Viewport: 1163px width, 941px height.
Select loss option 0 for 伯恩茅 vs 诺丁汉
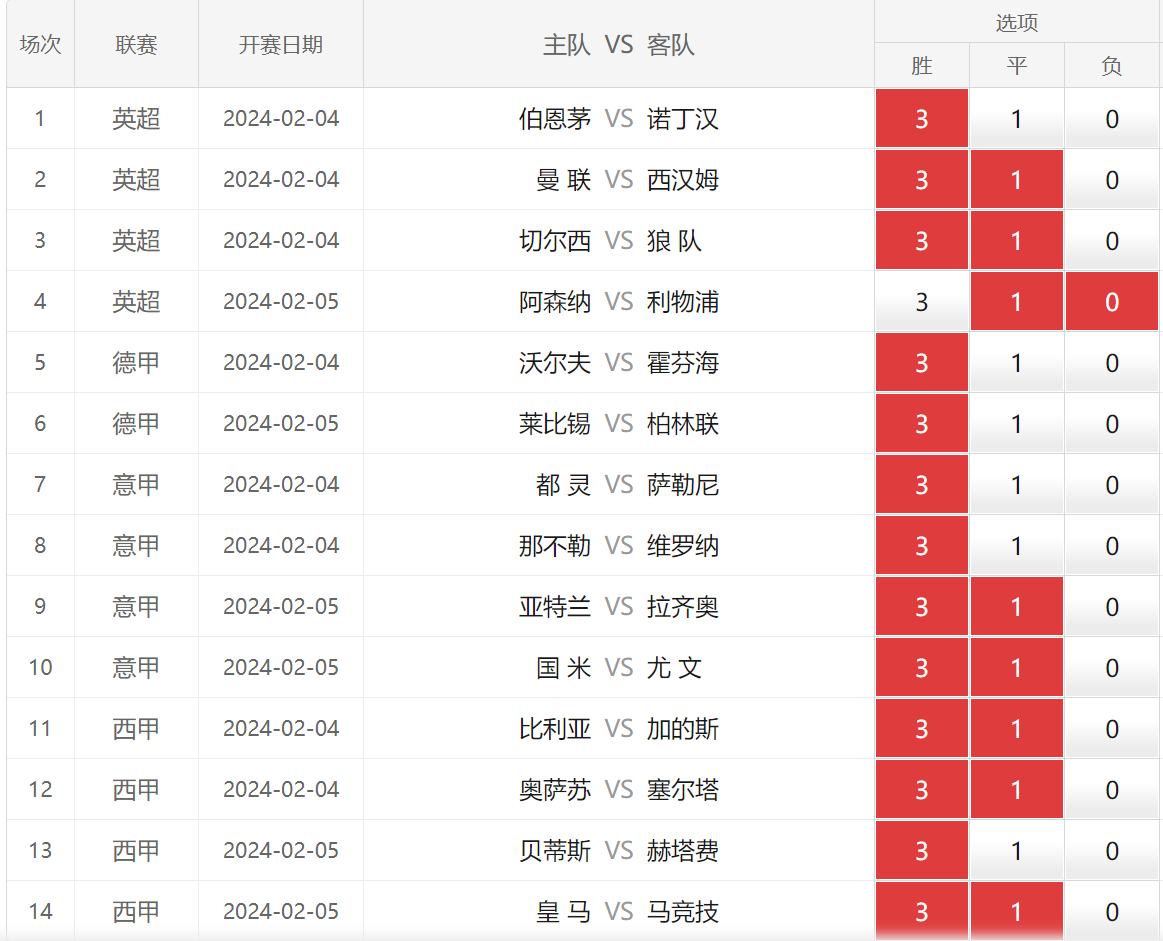pos(1111,119)
